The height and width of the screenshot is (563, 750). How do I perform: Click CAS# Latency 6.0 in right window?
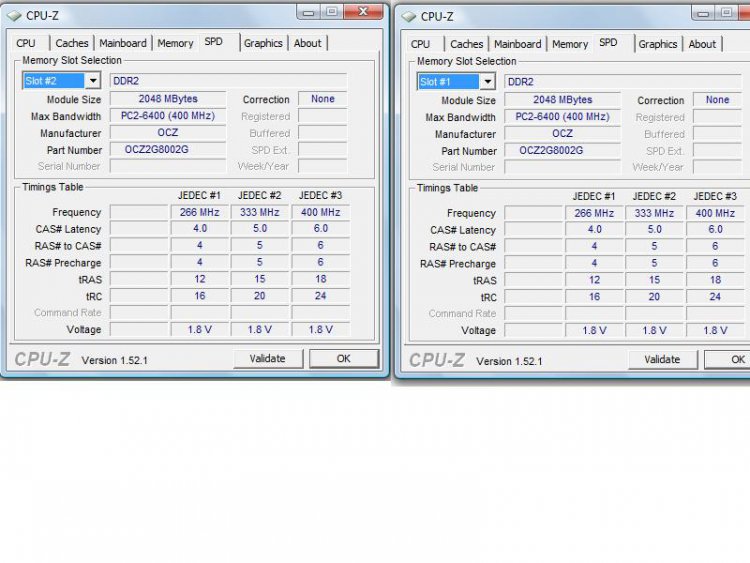pyautogui.click(x=715, y=230)
